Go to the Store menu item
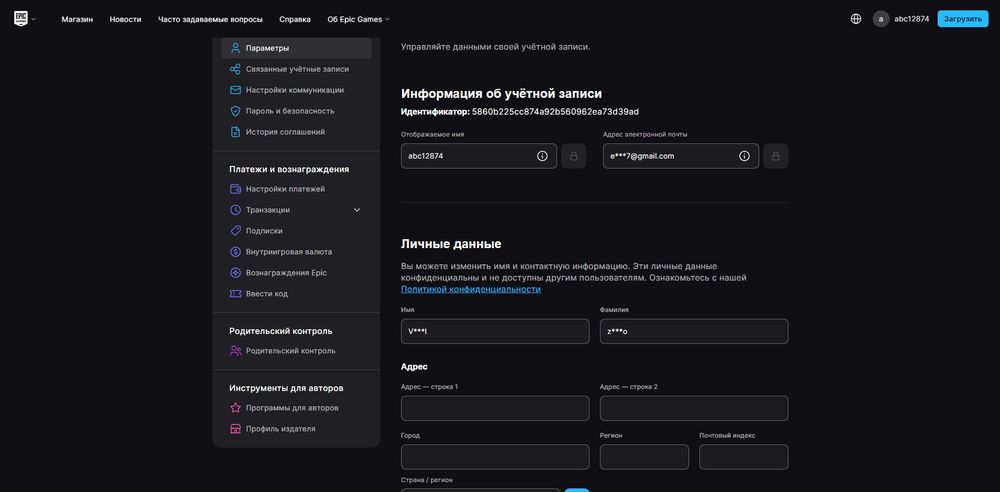Screen dimensions: 1000x492 click(x=77, y=19)
